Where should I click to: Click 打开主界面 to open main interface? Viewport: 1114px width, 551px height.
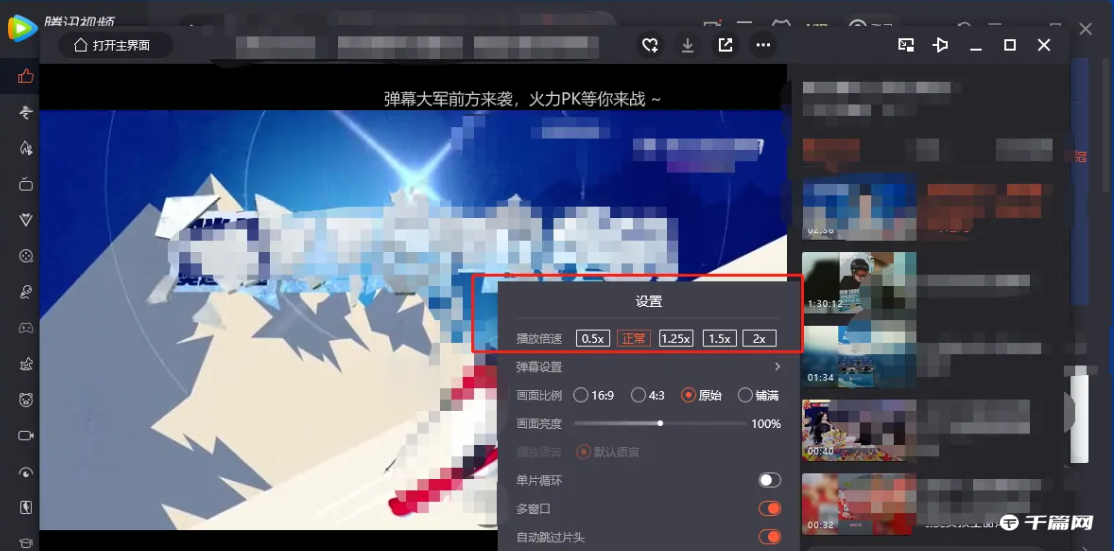coord(115,45)
